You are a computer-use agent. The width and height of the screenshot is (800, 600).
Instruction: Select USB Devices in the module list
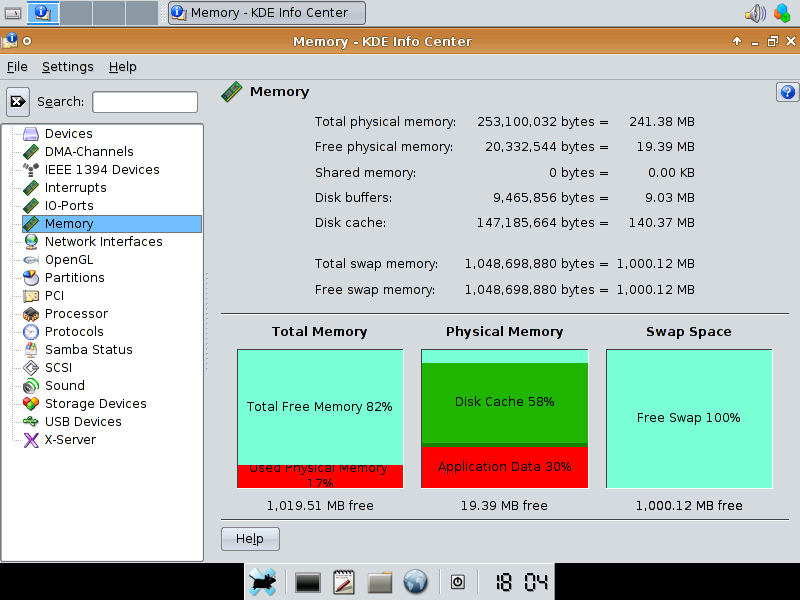(83, 422)
